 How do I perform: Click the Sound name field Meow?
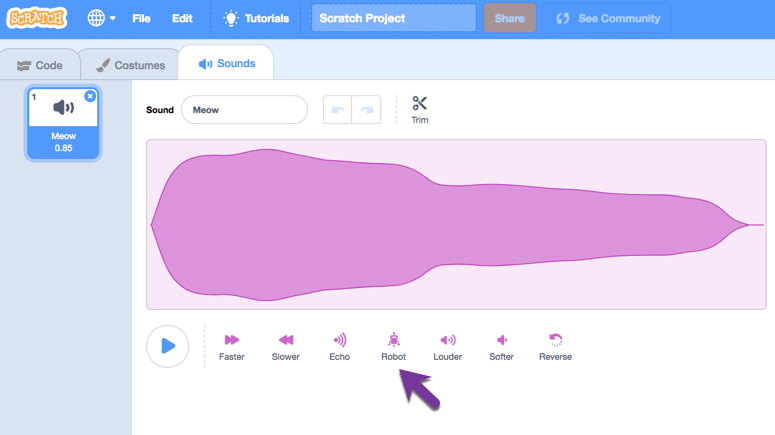[x=245, y=110]
